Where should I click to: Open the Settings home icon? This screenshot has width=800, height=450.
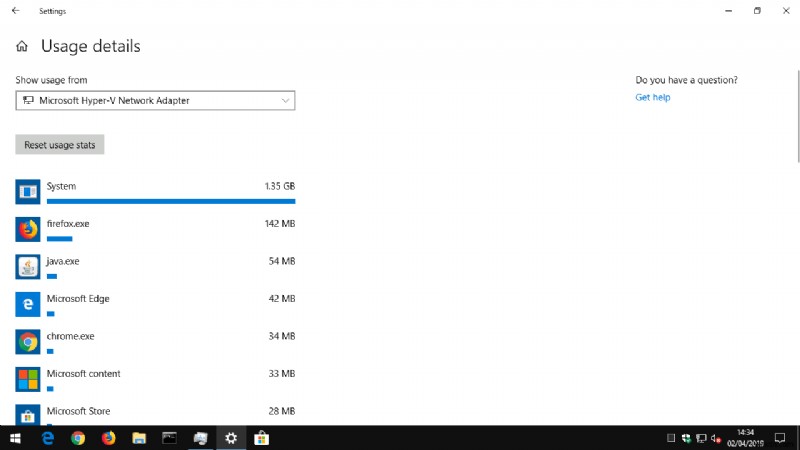(21, 46)
